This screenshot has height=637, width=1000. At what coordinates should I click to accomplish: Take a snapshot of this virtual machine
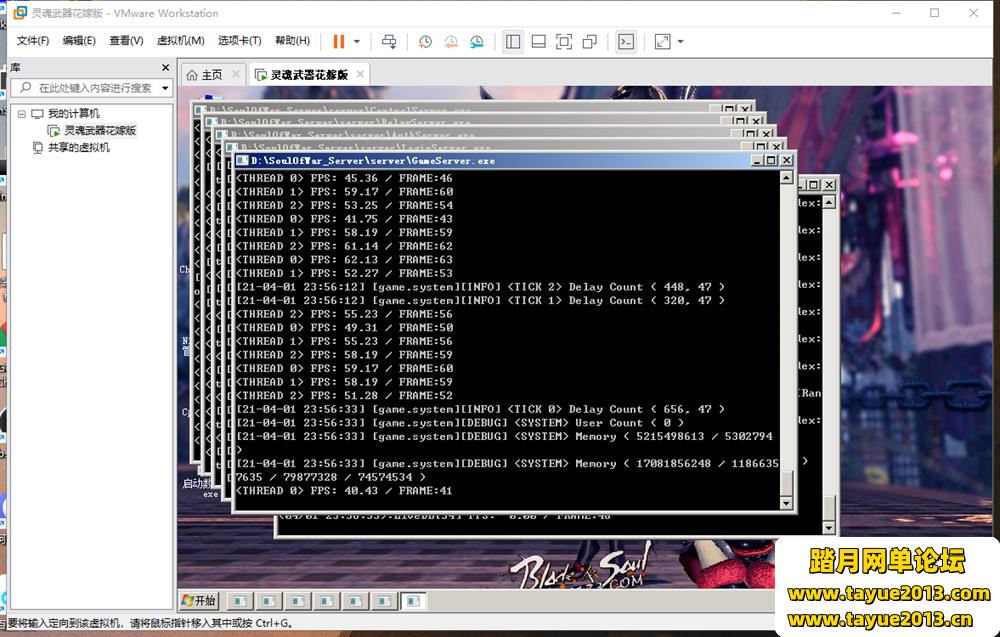pos(425,41)
